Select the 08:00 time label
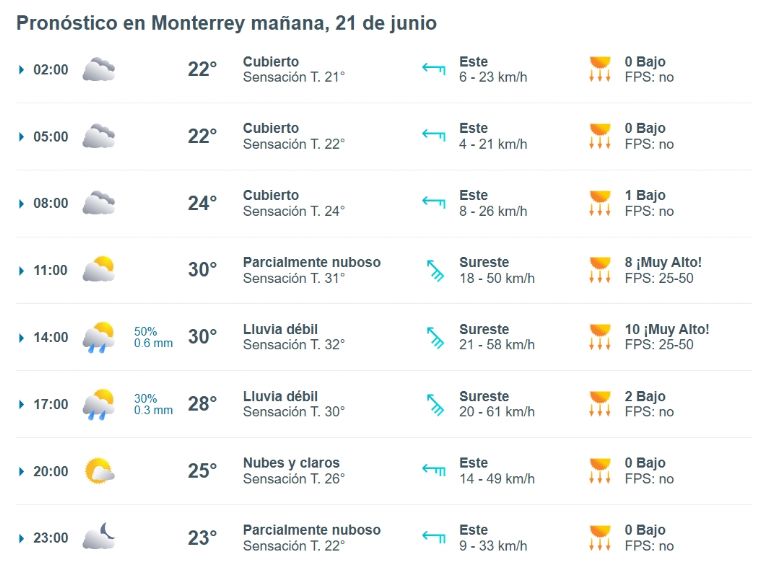 coord(51,203)
